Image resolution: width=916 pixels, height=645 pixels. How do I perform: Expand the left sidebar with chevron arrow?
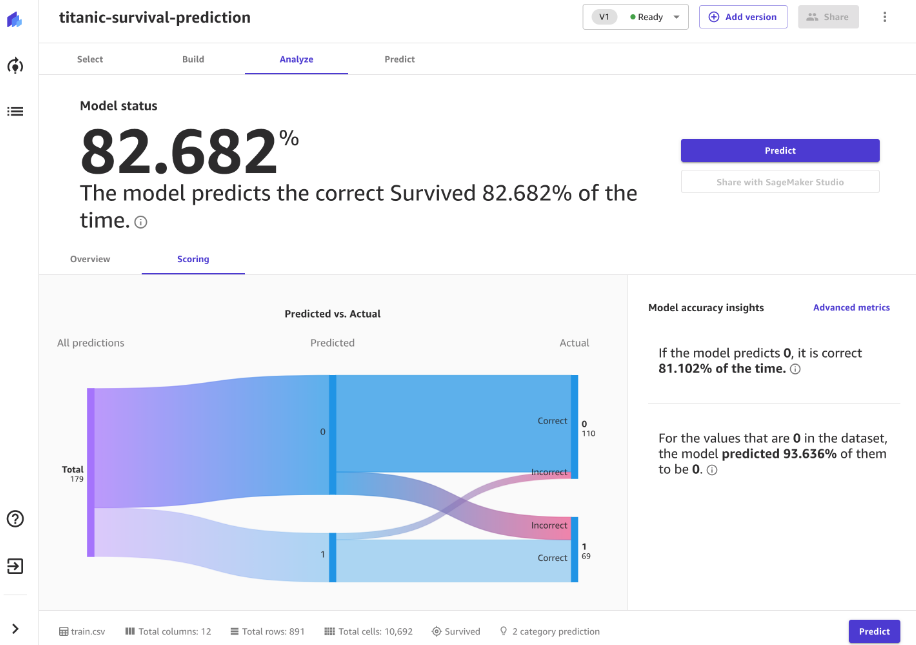15,628
